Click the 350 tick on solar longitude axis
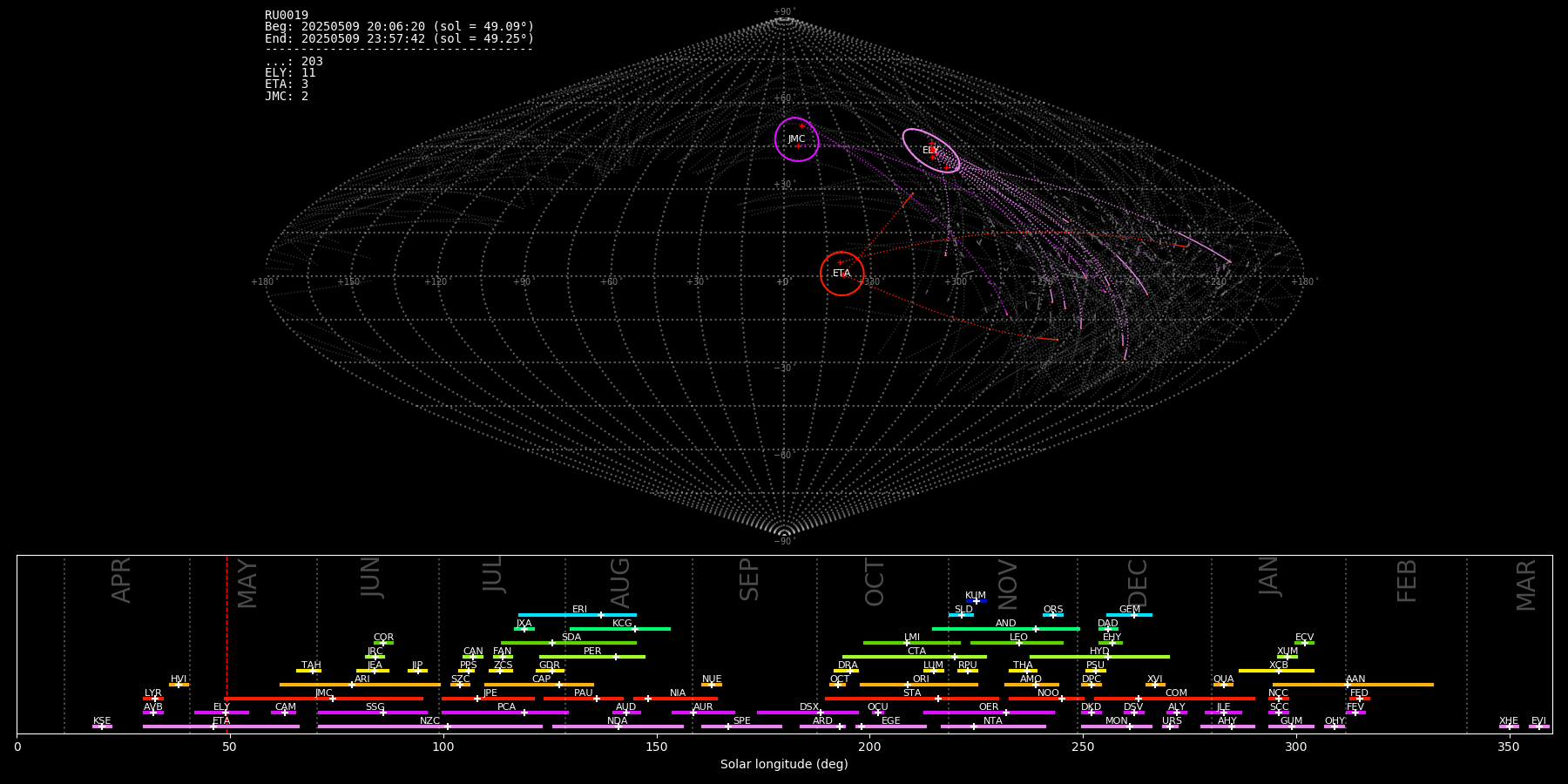Viewport: 1568px width, 784px height. 1510,747
